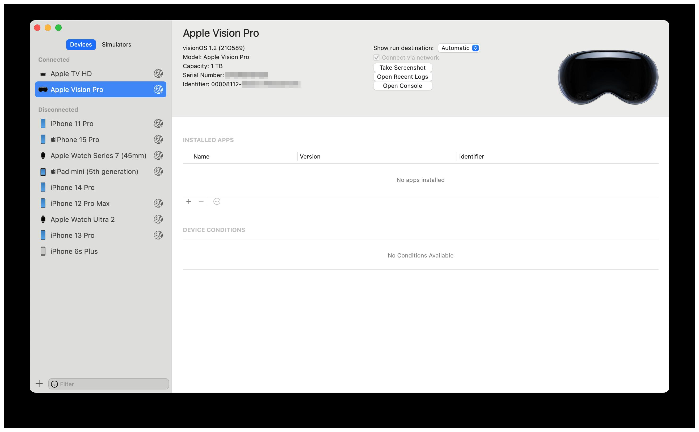This screenshot has height=432, width=699.
Task: Select iPhone 12 Pro Max device
Action: click(100, 204)
